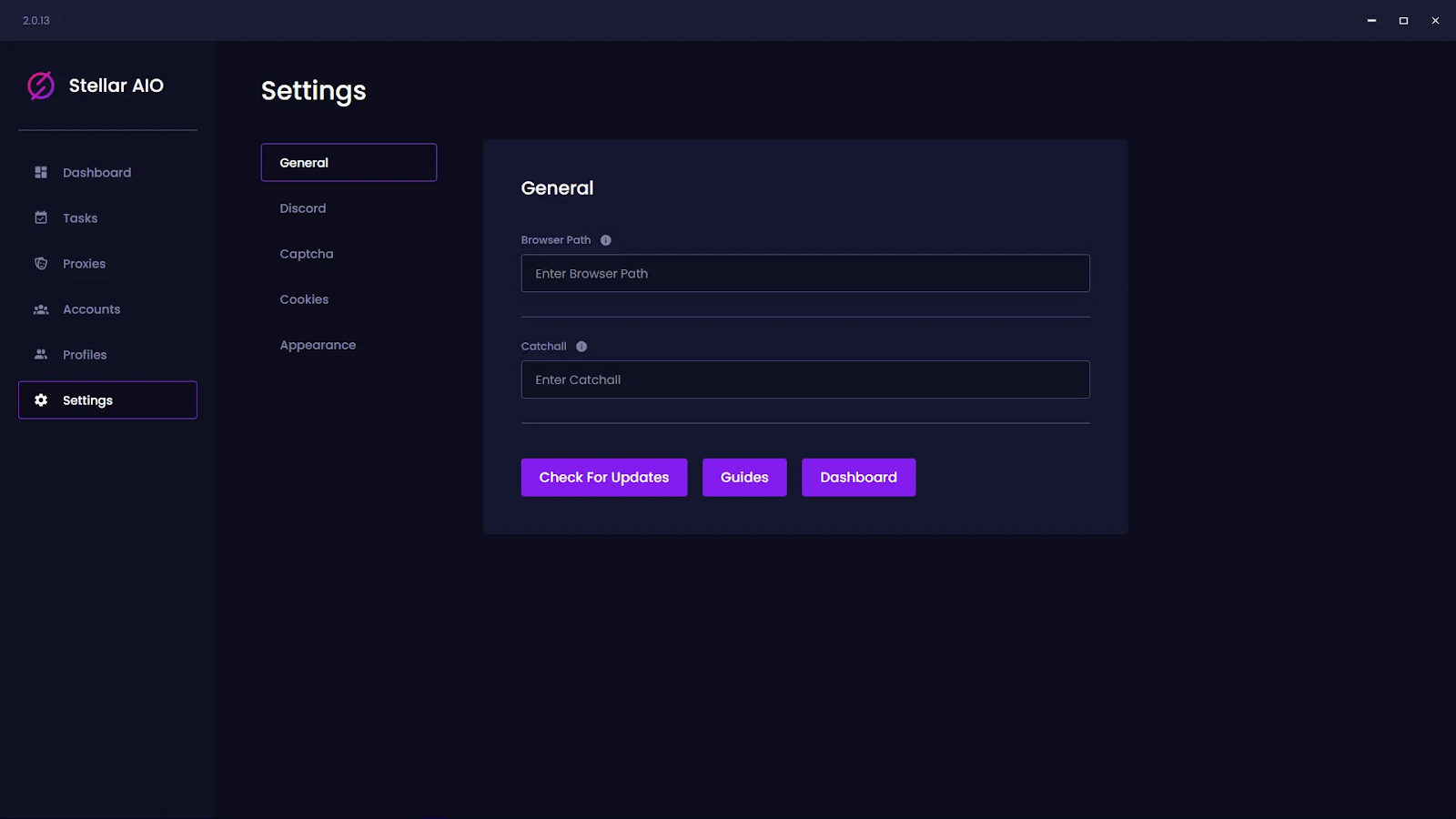Switch to the Cookies settings section
Screen dimensions: 1456x819
[303, 298]
